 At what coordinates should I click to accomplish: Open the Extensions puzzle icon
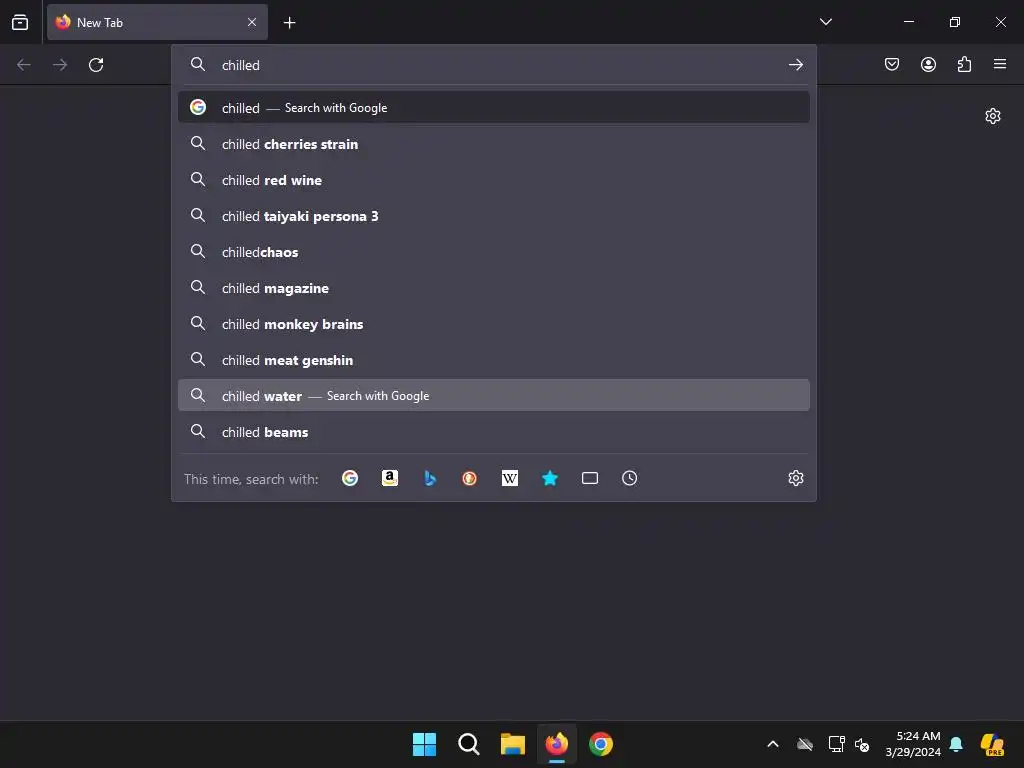[x=964, y=64]
